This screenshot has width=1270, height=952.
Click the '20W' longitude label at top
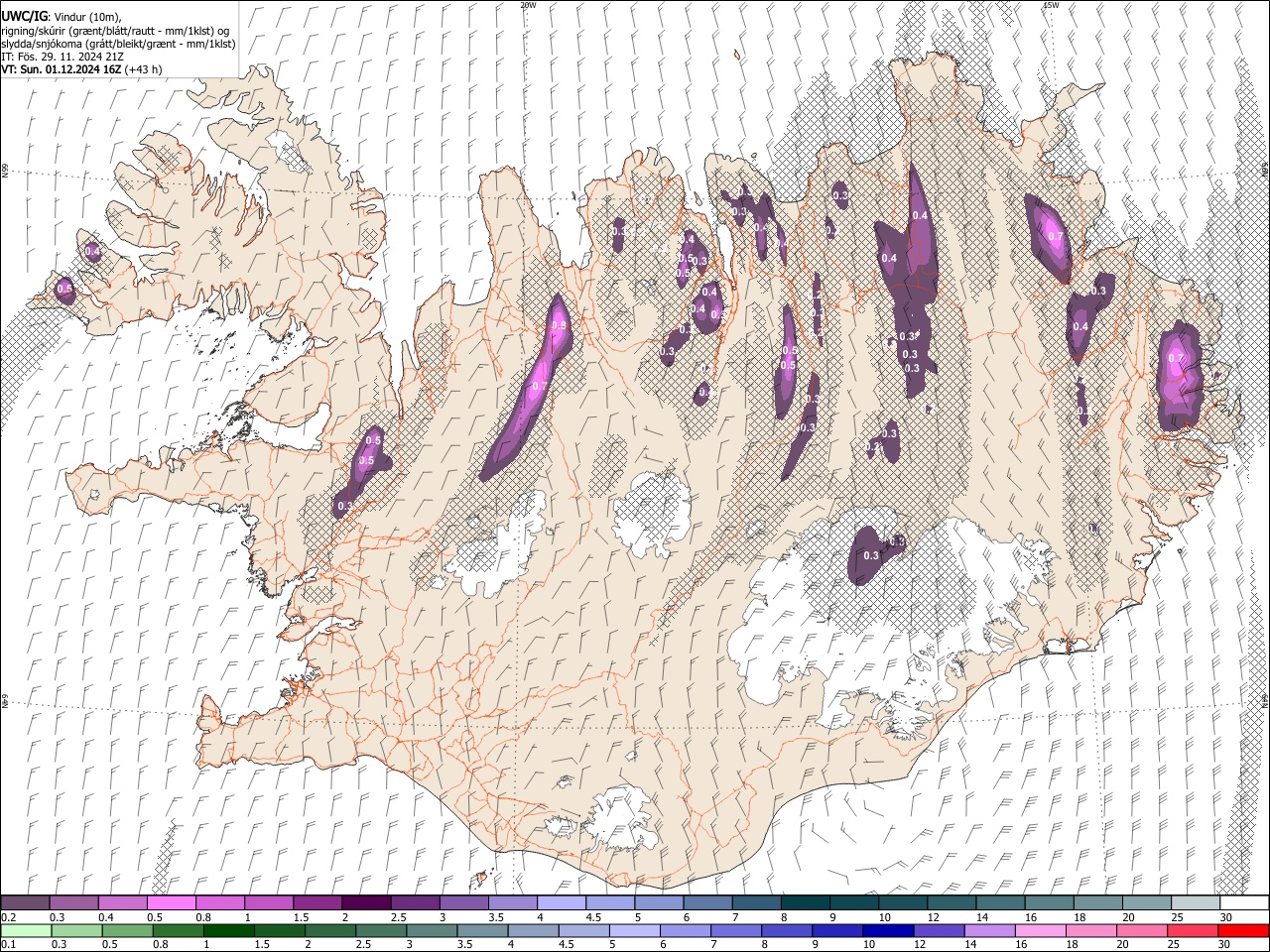(x=528, y=5)
